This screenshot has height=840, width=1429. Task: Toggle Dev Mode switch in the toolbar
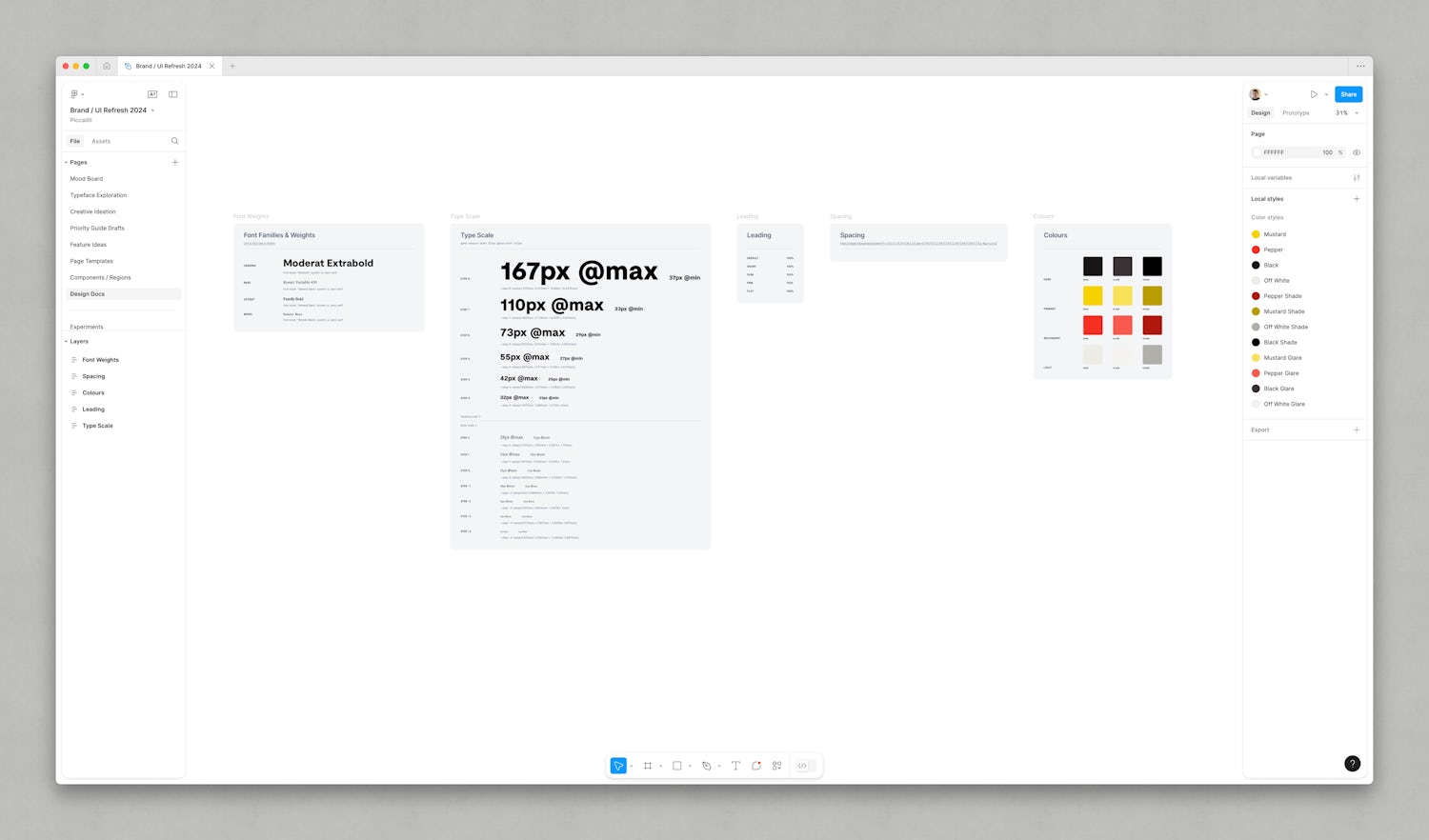tap(805, 766)
